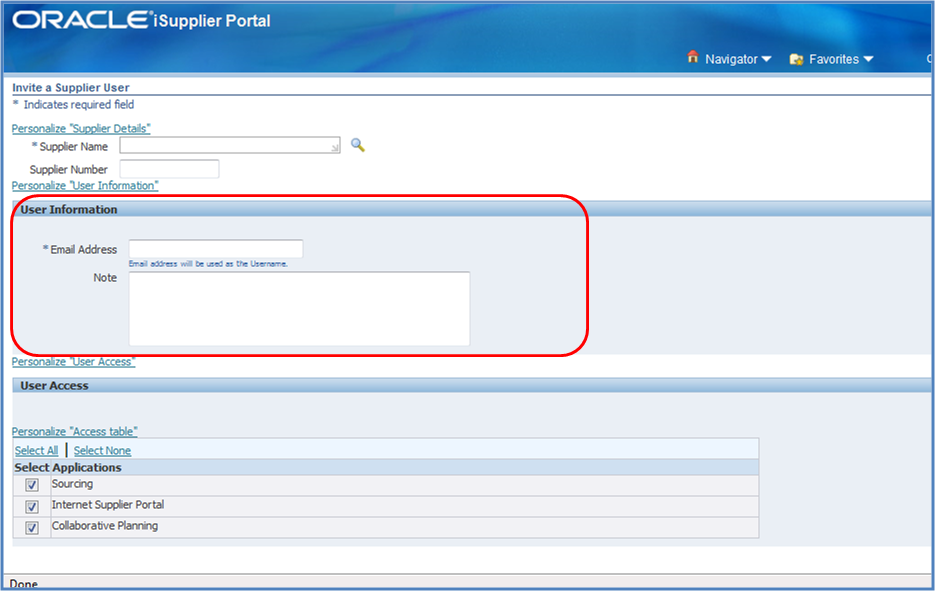Viewport: 935px width, 591px height.
Task: Uncheck the Internet Supplier Portal checkbox
Action: pyautogui.click(x=32, y=506)
